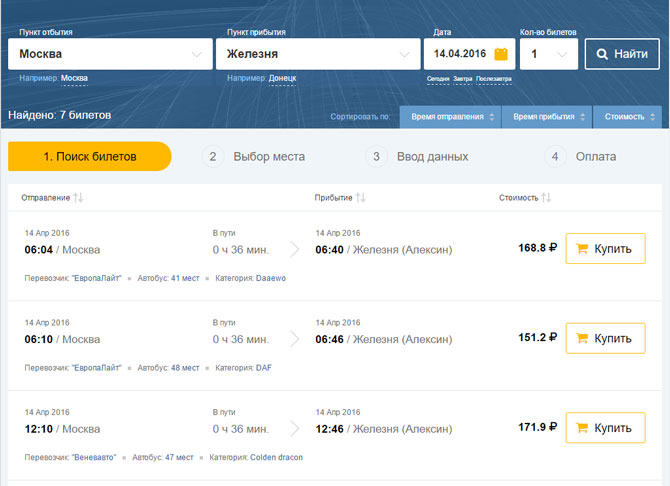Open the ЕвропаЛайт carrier link in first ticket
Image resolution: width=670 pixels, height=486 pixels.
pos(96,278)
